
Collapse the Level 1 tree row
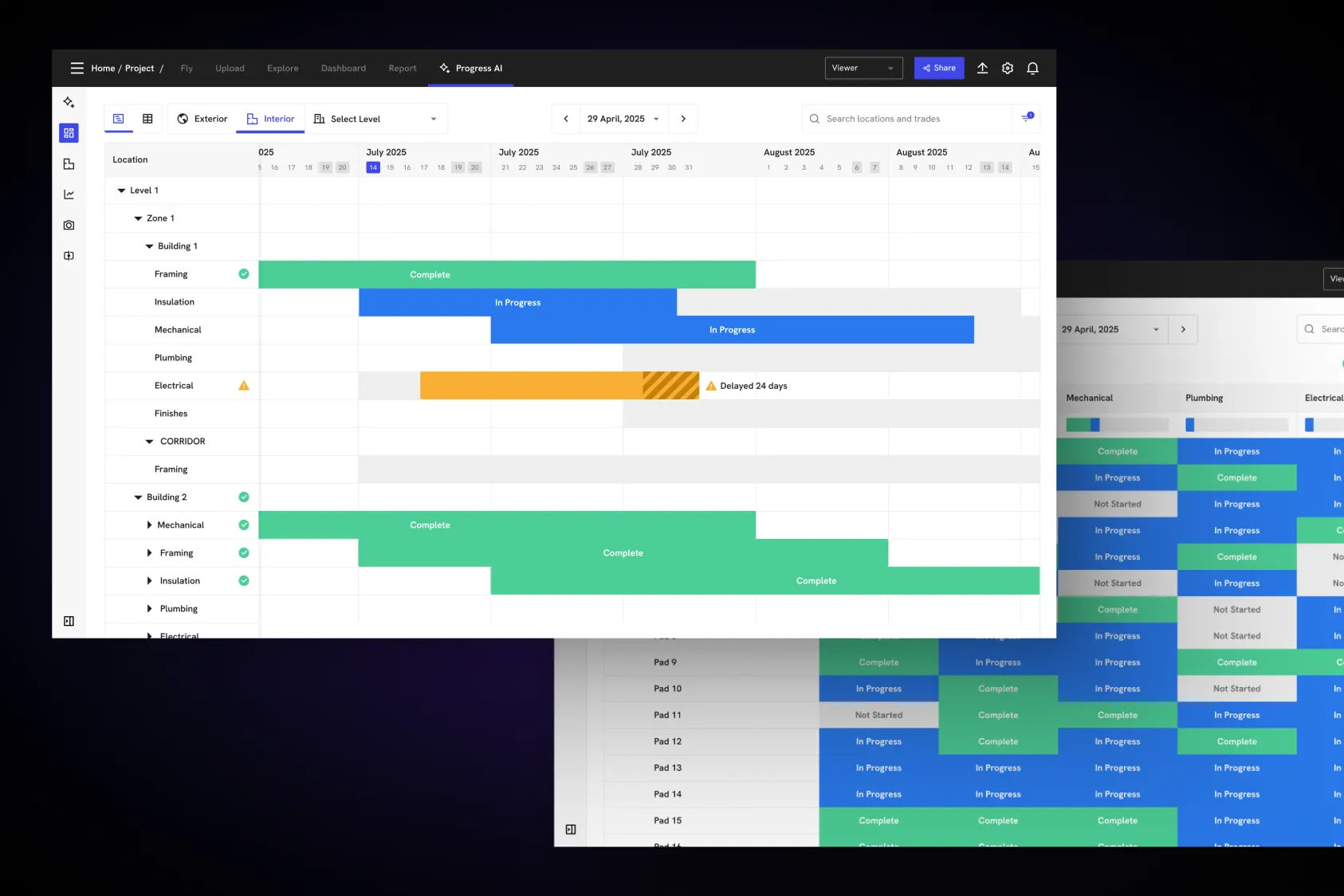121,191
